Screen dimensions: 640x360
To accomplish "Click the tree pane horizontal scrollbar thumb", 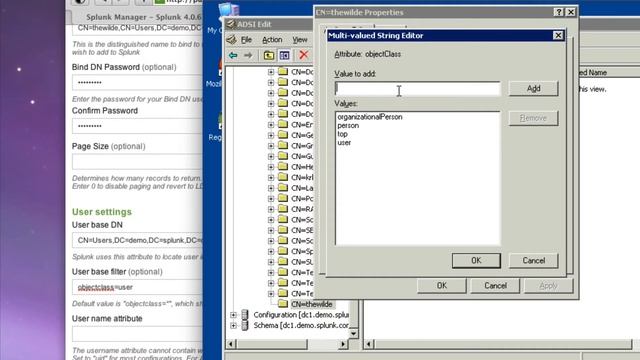I will pos(271,344).
